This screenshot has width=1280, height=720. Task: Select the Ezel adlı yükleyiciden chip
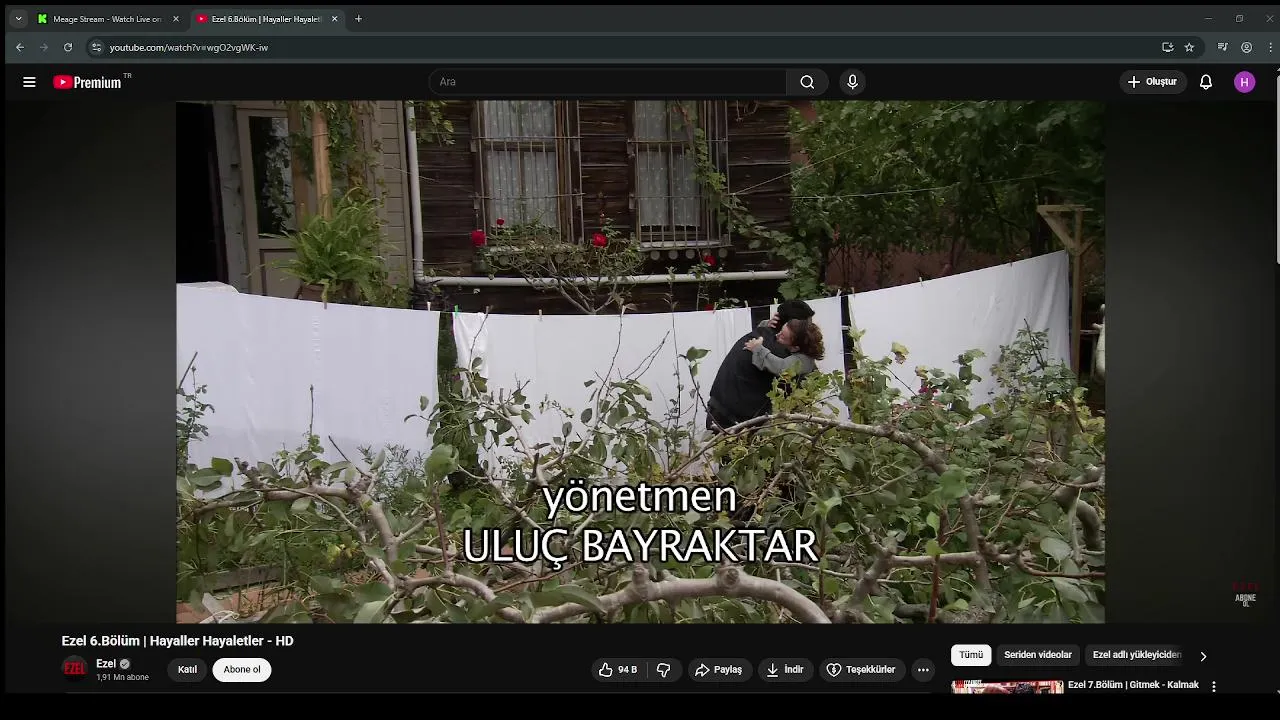[1137, 655]
